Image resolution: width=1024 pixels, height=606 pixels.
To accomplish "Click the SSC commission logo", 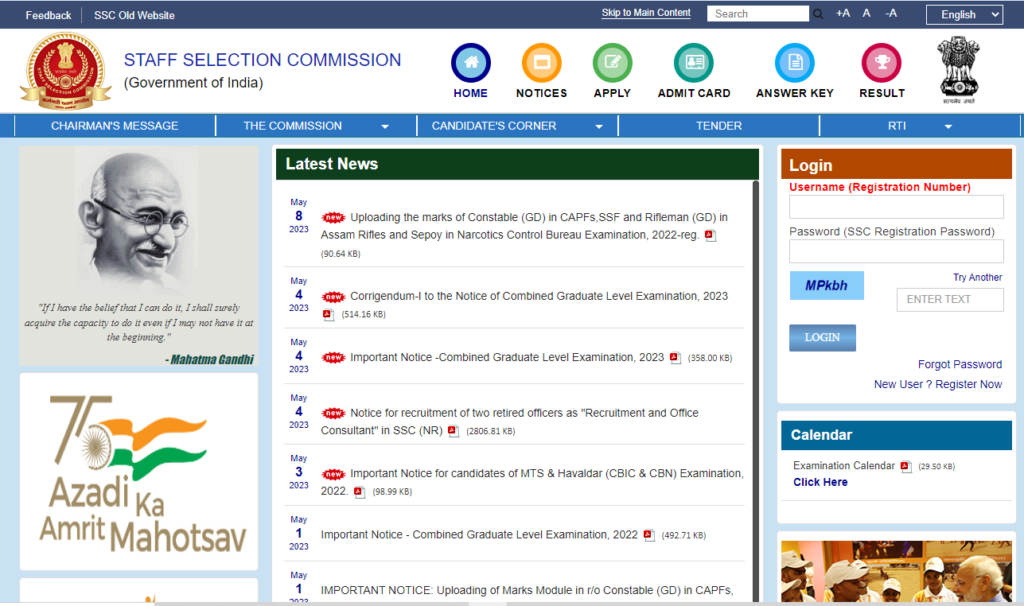I will (65, 70).
